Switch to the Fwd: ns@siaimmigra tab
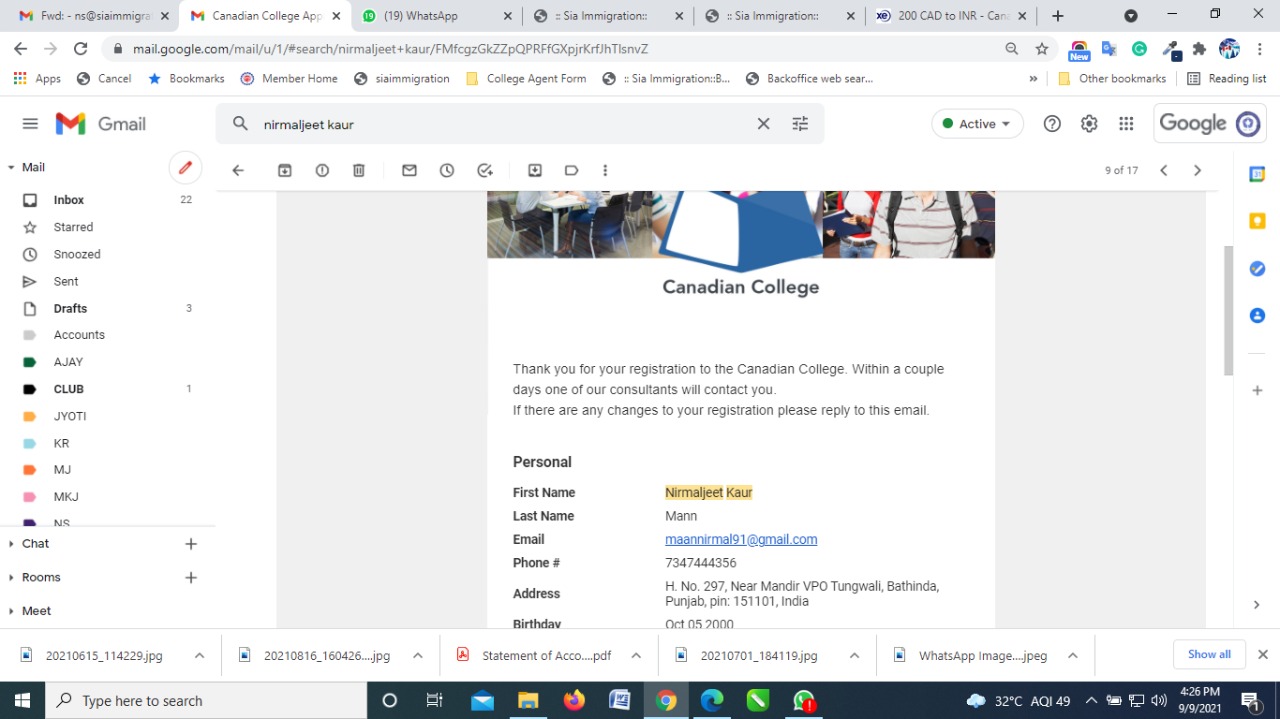 click(94, 16)
